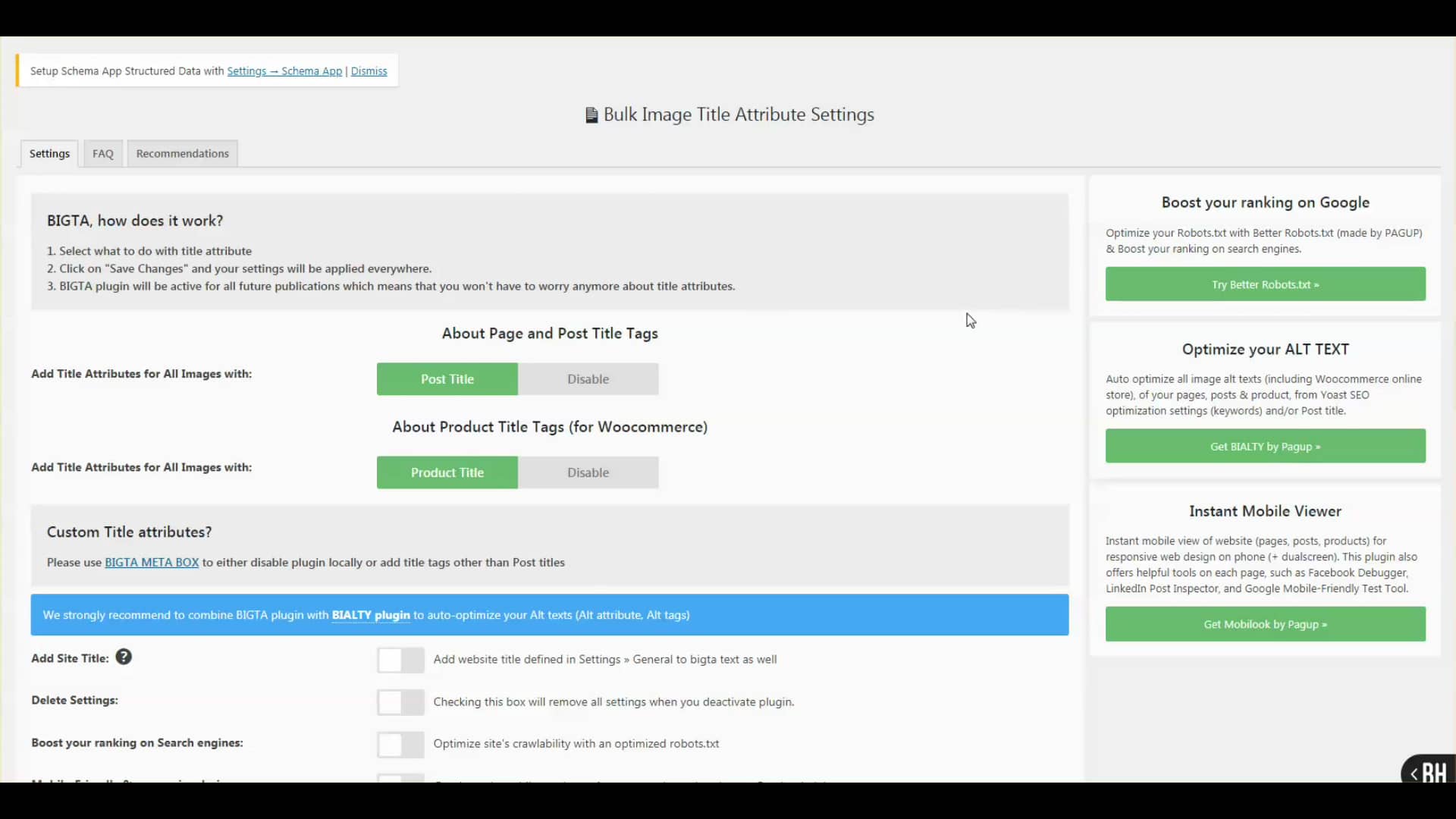Image resolution: width=1456 pixels, height=819 pixels.
Task: Open Settings → Schema App link
Action: click(x=285, y=71)
